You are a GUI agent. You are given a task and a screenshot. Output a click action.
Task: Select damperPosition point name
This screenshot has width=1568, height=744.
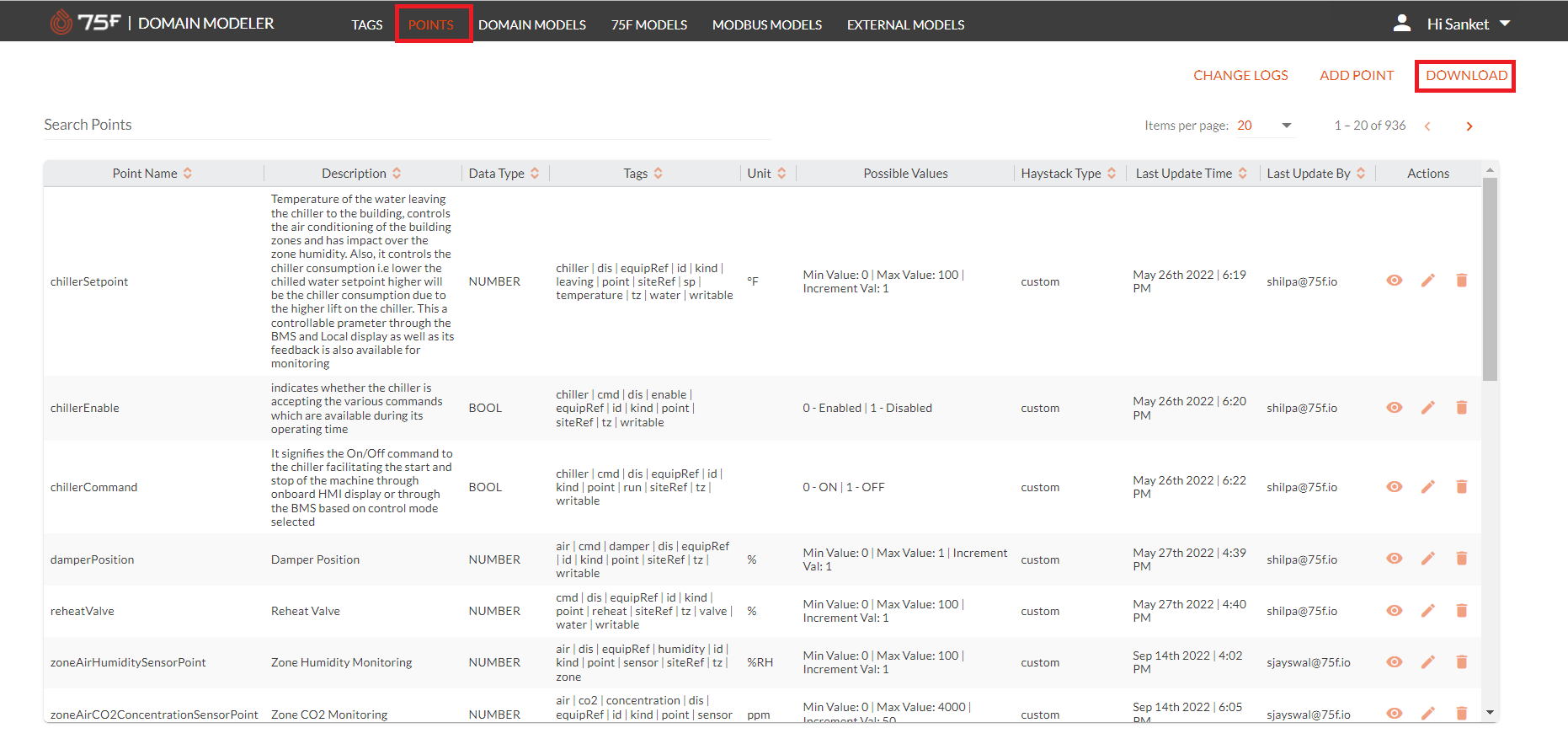(x=93, y=559)
